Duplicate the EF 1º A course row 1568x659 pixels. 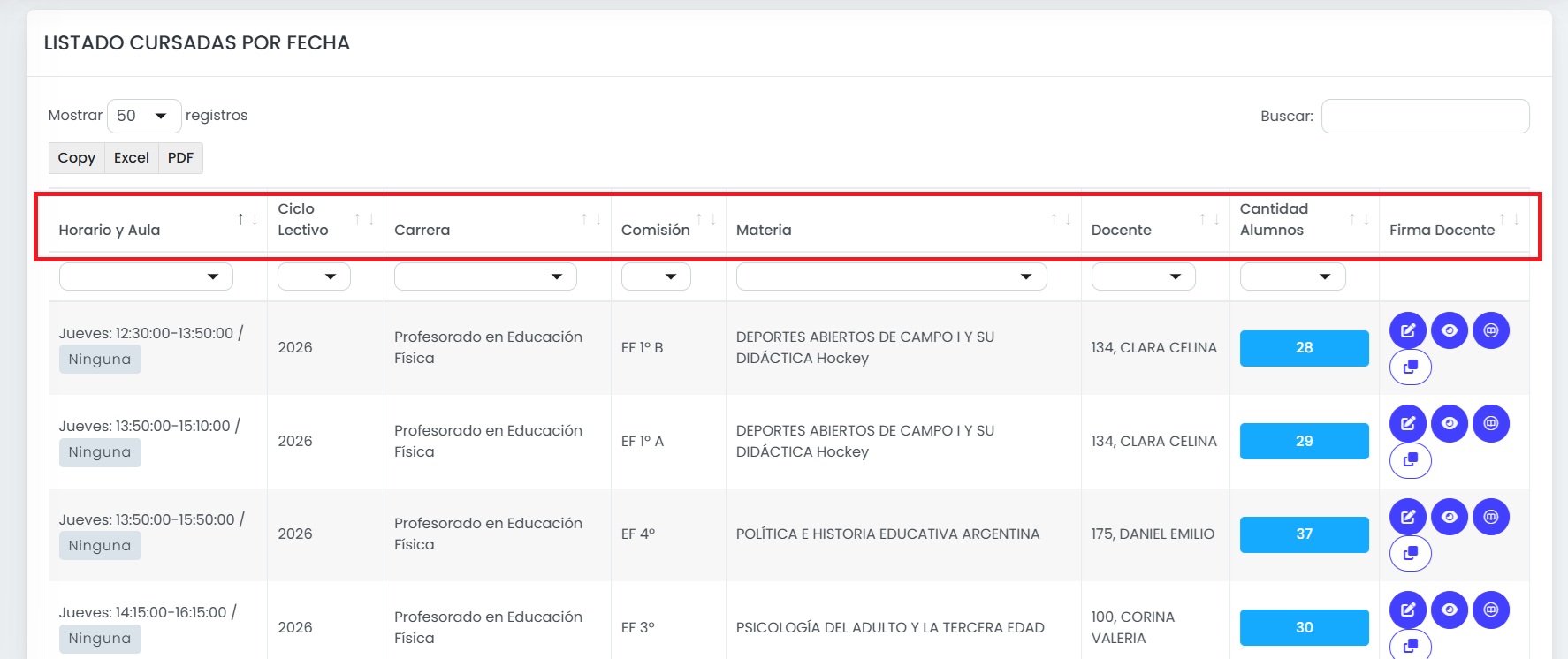1411,460
